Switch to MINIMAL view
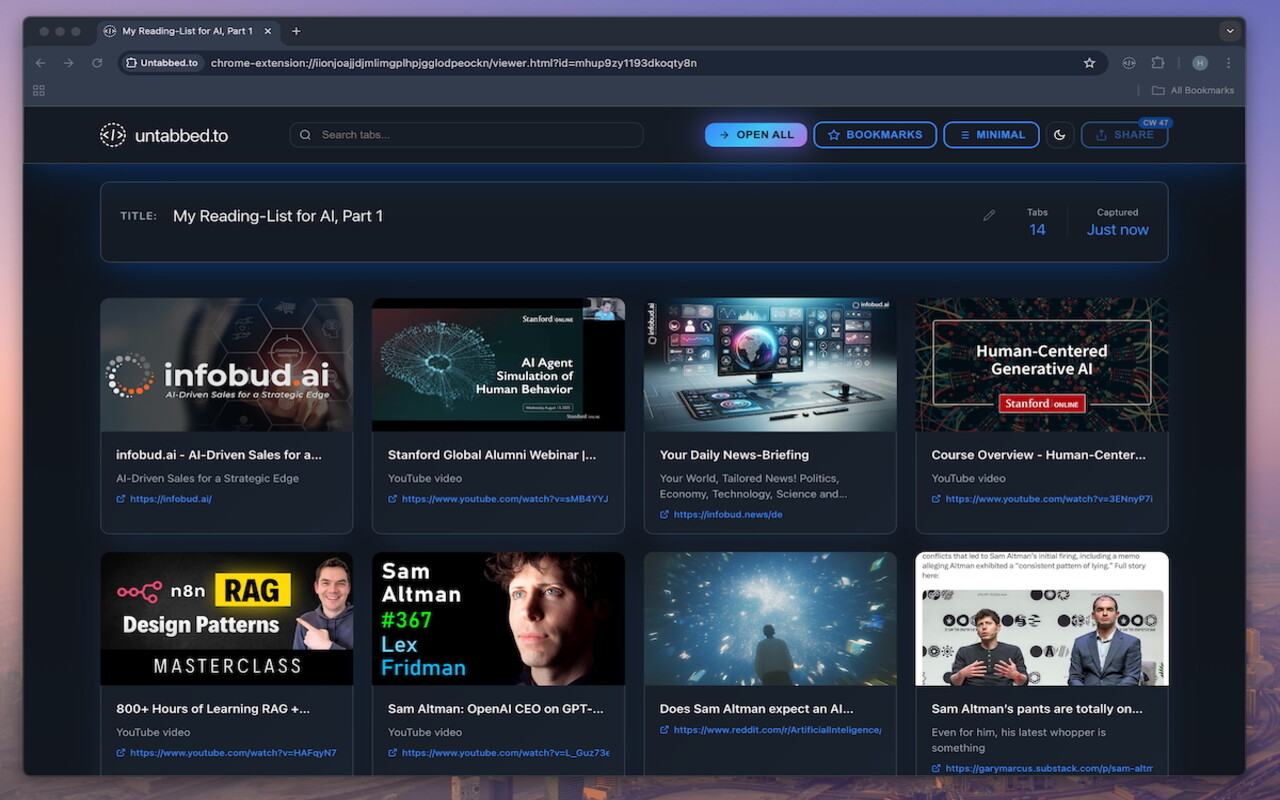1280x800 pixels. (x=991, y=135)
